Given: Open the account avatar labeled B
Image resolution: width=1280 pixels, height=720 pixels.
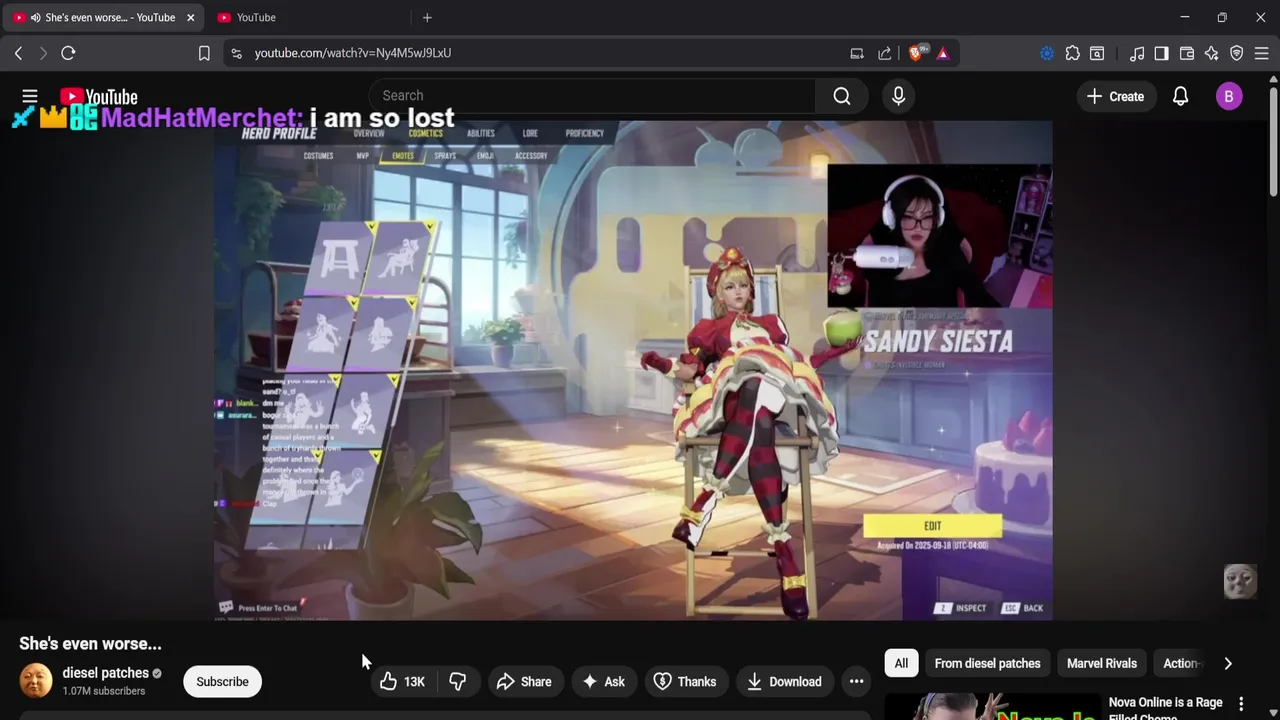Looking at the screenshot, I should coord(1229,96).
